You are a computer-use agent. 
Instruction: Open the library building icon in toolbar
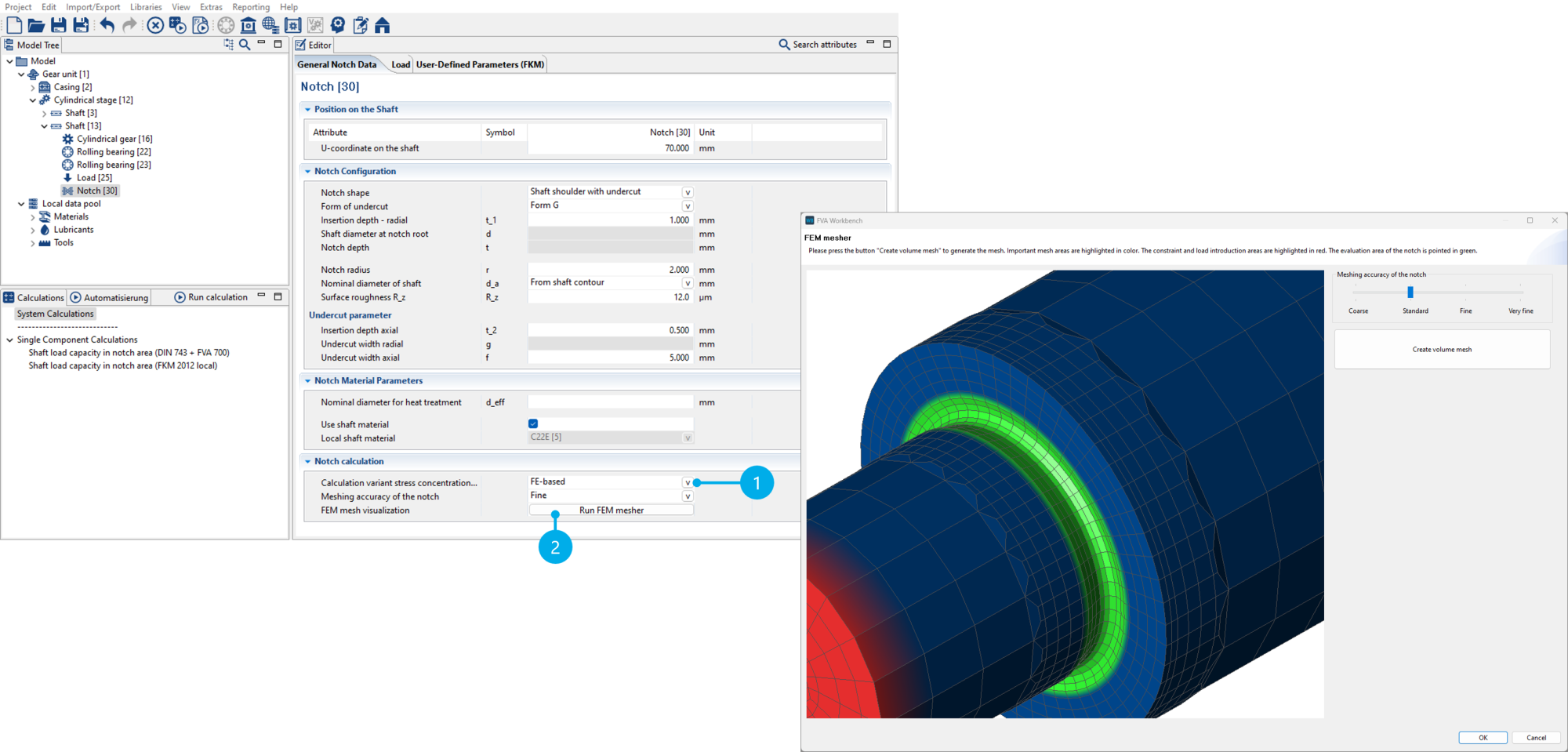[248, 25]
